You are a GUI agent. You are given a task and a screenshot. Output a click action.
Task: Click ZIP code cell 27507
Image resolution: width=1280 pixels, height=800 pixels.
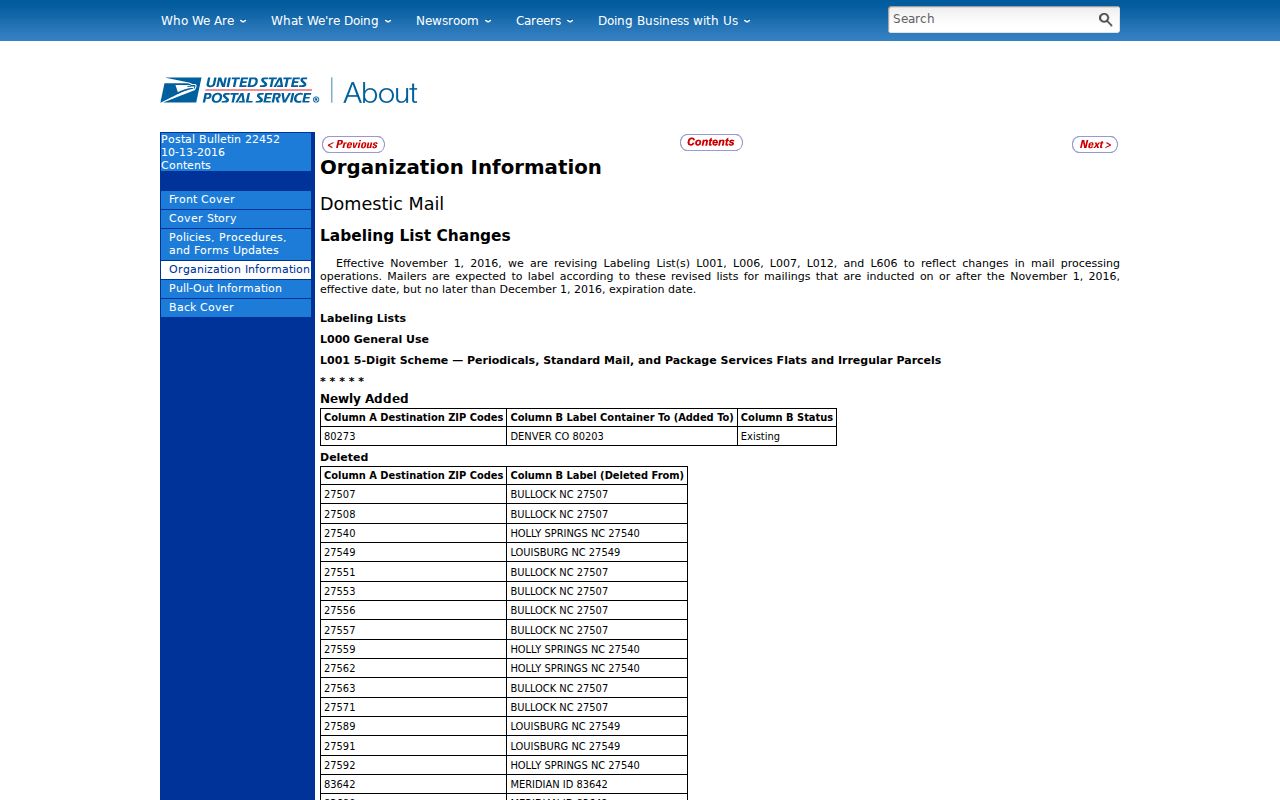click(413, 494)
